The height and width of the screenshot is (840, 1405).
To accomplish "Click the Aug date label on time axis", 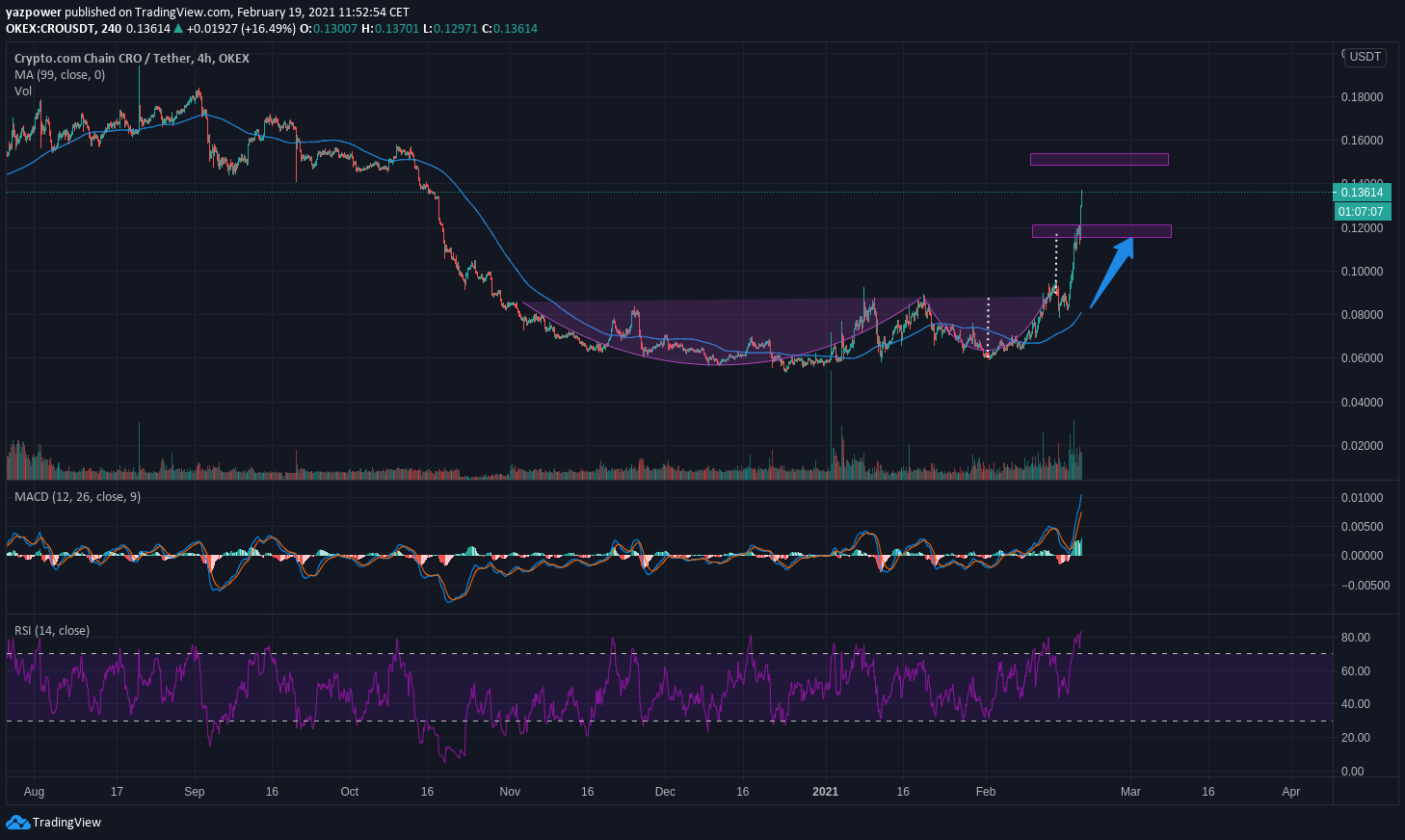I will point(34,792).
